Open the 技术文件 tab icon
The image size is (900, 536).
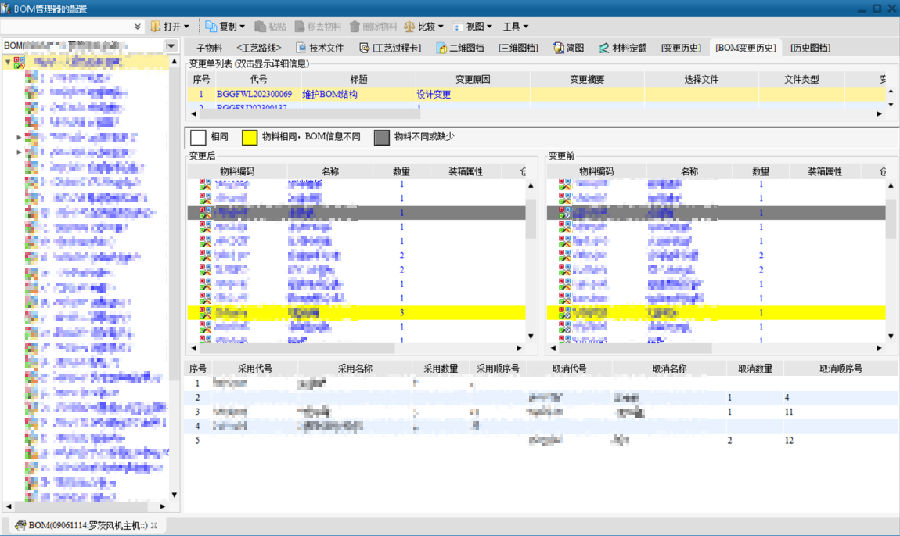click(x=301, y=47)
